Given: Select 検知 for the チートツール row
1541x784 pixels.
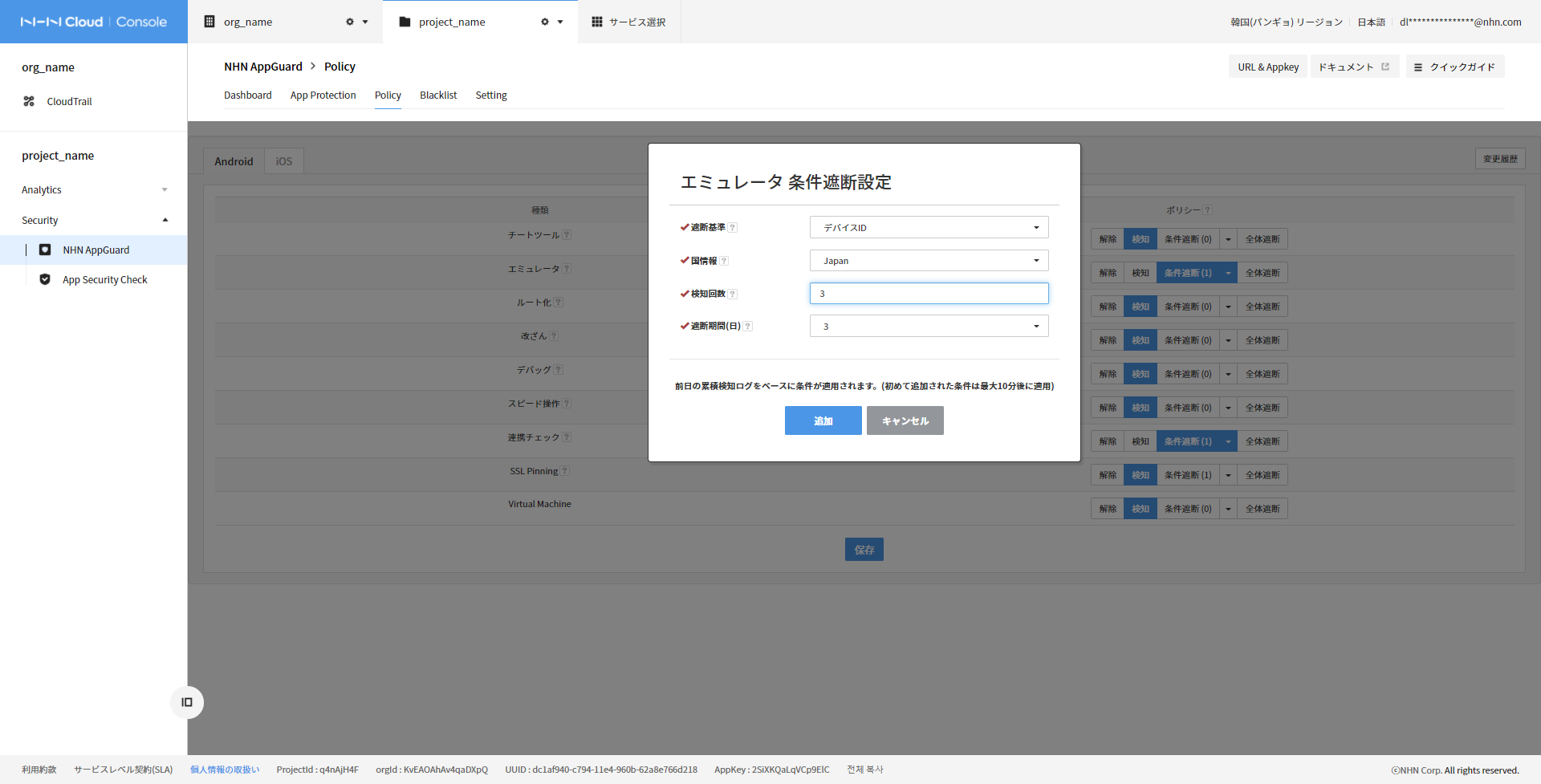Looking at the screenshot, I should coord(1141,239).
